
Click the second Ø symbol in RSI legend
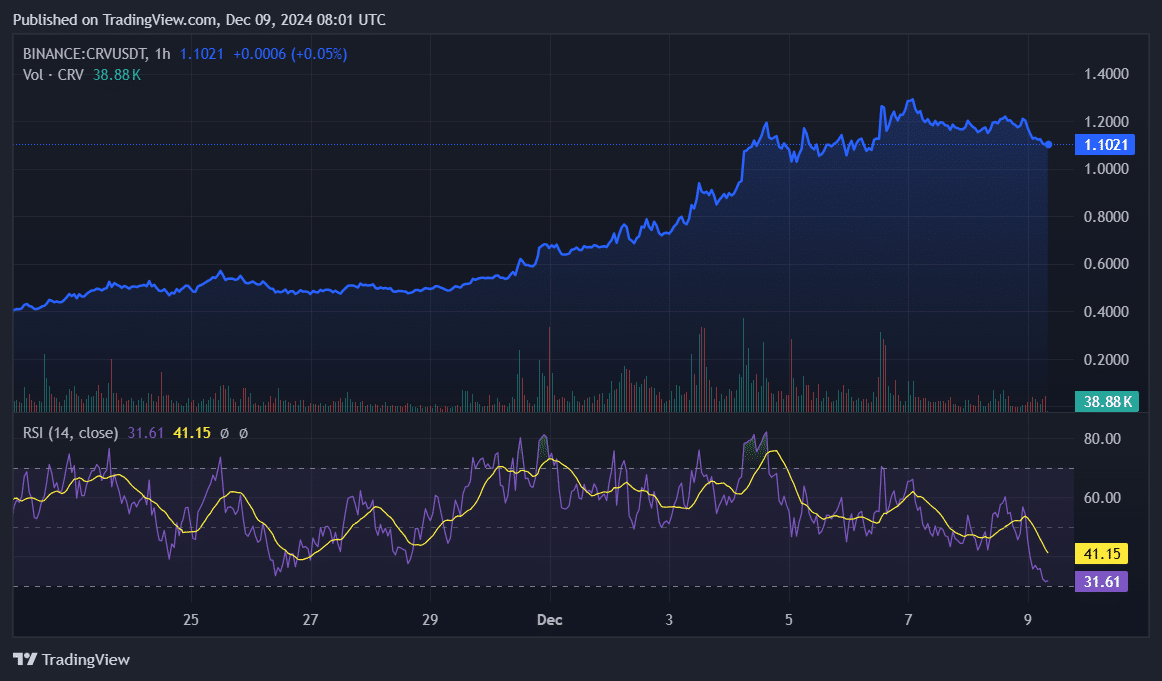pyautogui.click(x=244, y=433)
